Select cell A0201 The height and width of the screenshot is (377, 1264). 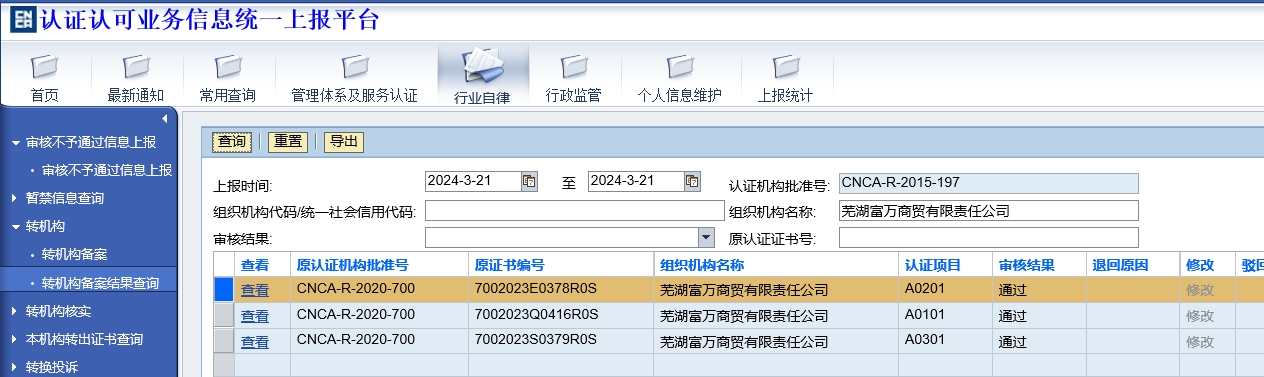[945, 290]
